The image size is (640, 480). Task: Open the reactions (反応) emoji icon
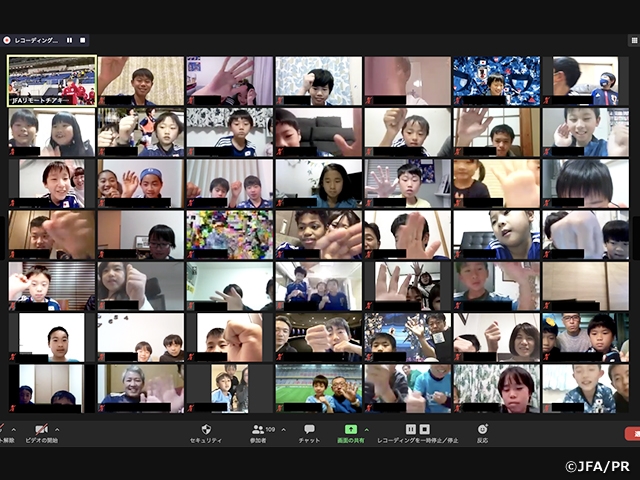click(483, 429)
